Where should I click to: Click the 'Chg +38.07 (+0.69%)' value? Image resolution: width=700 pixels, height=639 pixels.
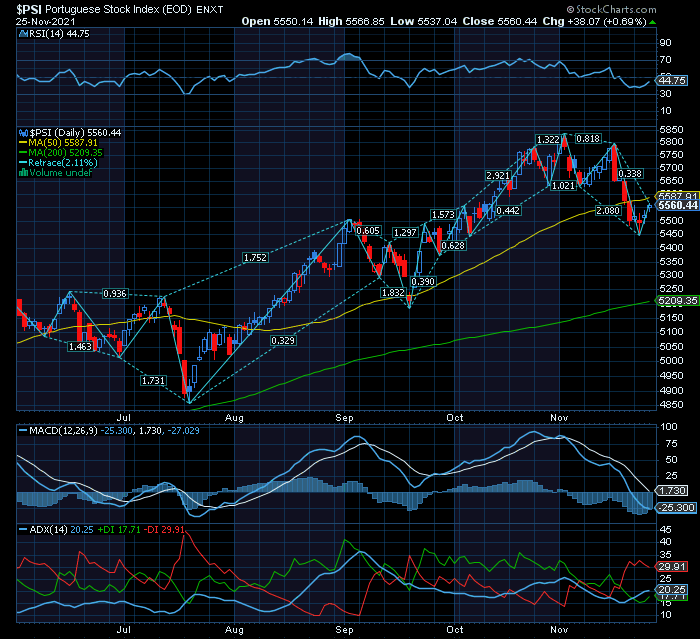594,21
